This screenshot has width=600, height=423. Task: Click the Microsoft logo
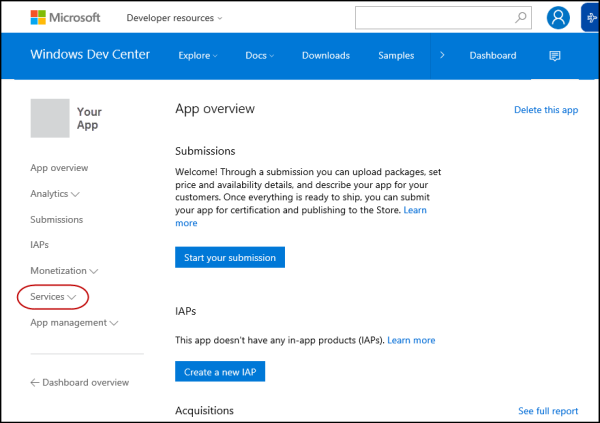(x=65, y=17)
